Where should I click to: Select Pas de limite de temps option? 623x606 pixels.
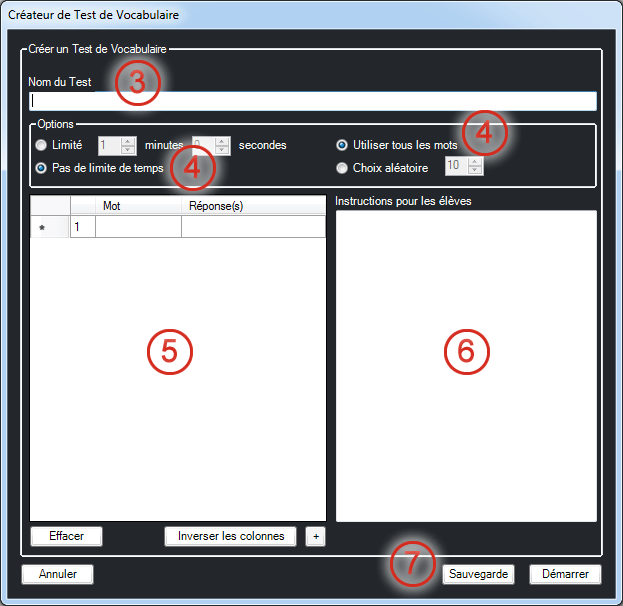pyautogui.click(x=41, y=168)
